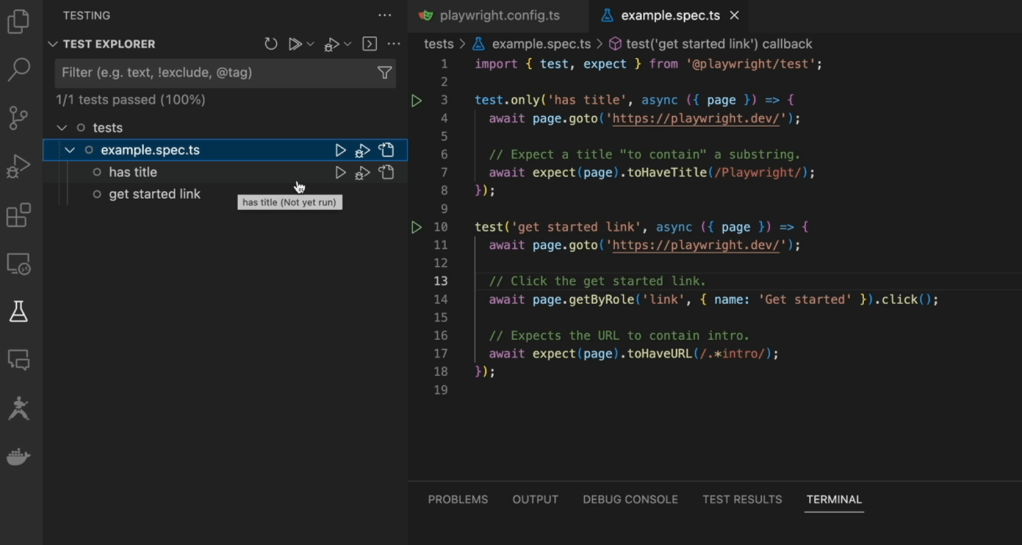This screenshot has height=545, width=1022.
Task: Run test from gutter at line 10
Action: pyautogui.click(x=417, y=227)
